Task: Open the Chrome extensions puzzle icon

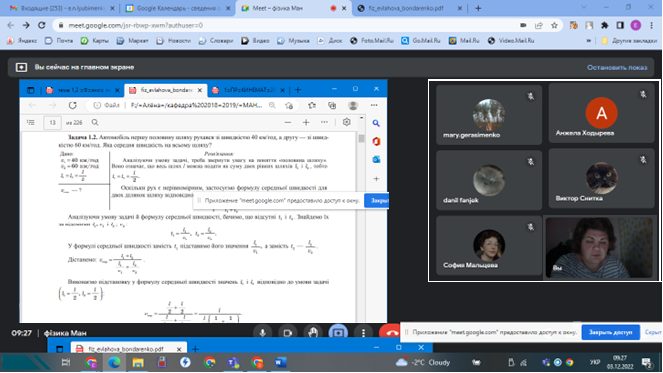Action: pyautogui.click(x=605, y=25)
